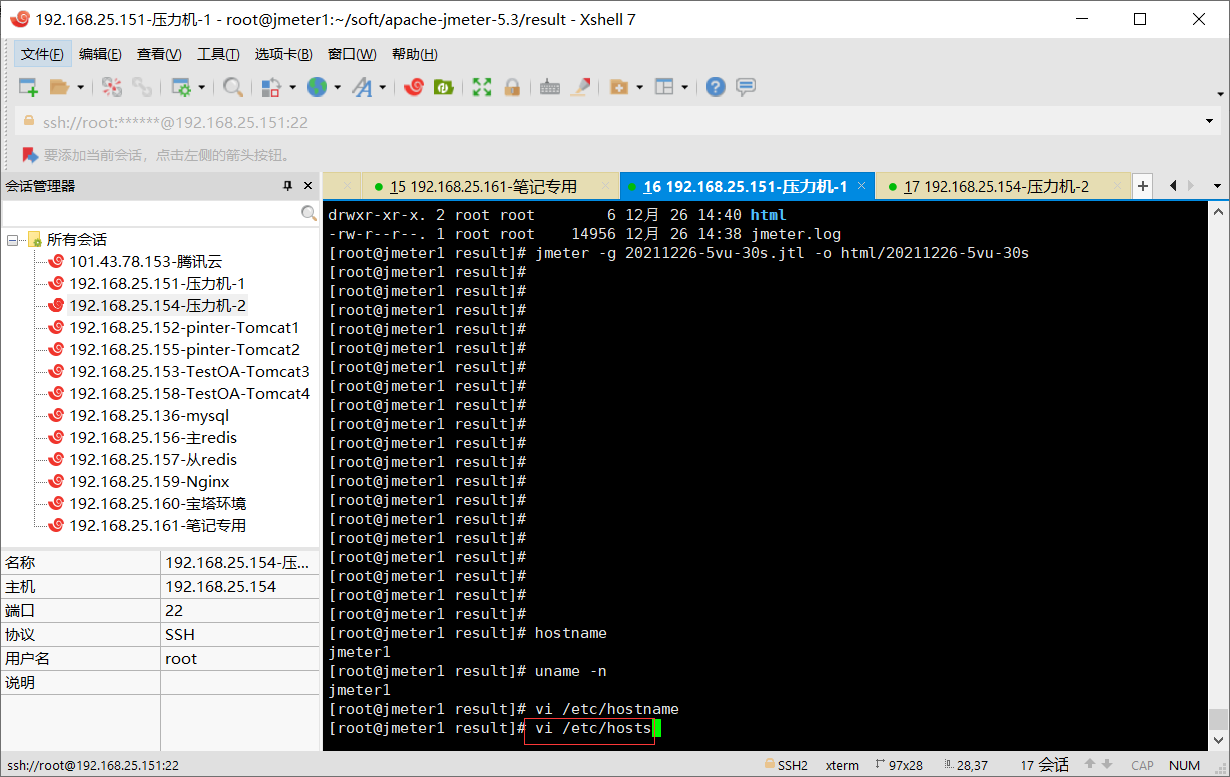Screen dimensions: 1230x777
Task: Select session 192.168.25.160-宝塔环境
Action: (x=157, y=504)
